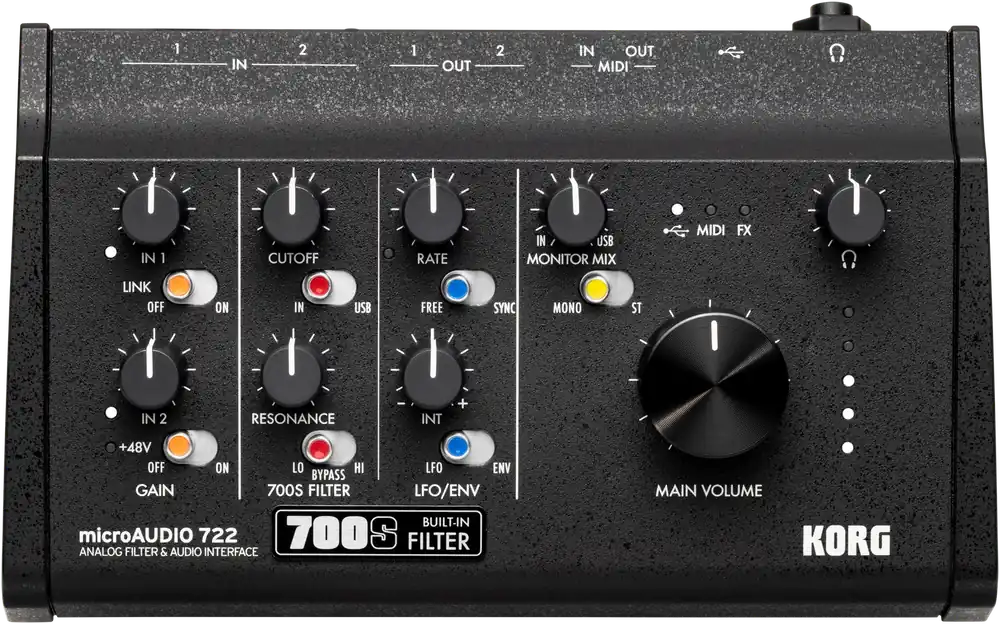
Task: Click the topmost level meter LED
Action: (x=848, y=313)
